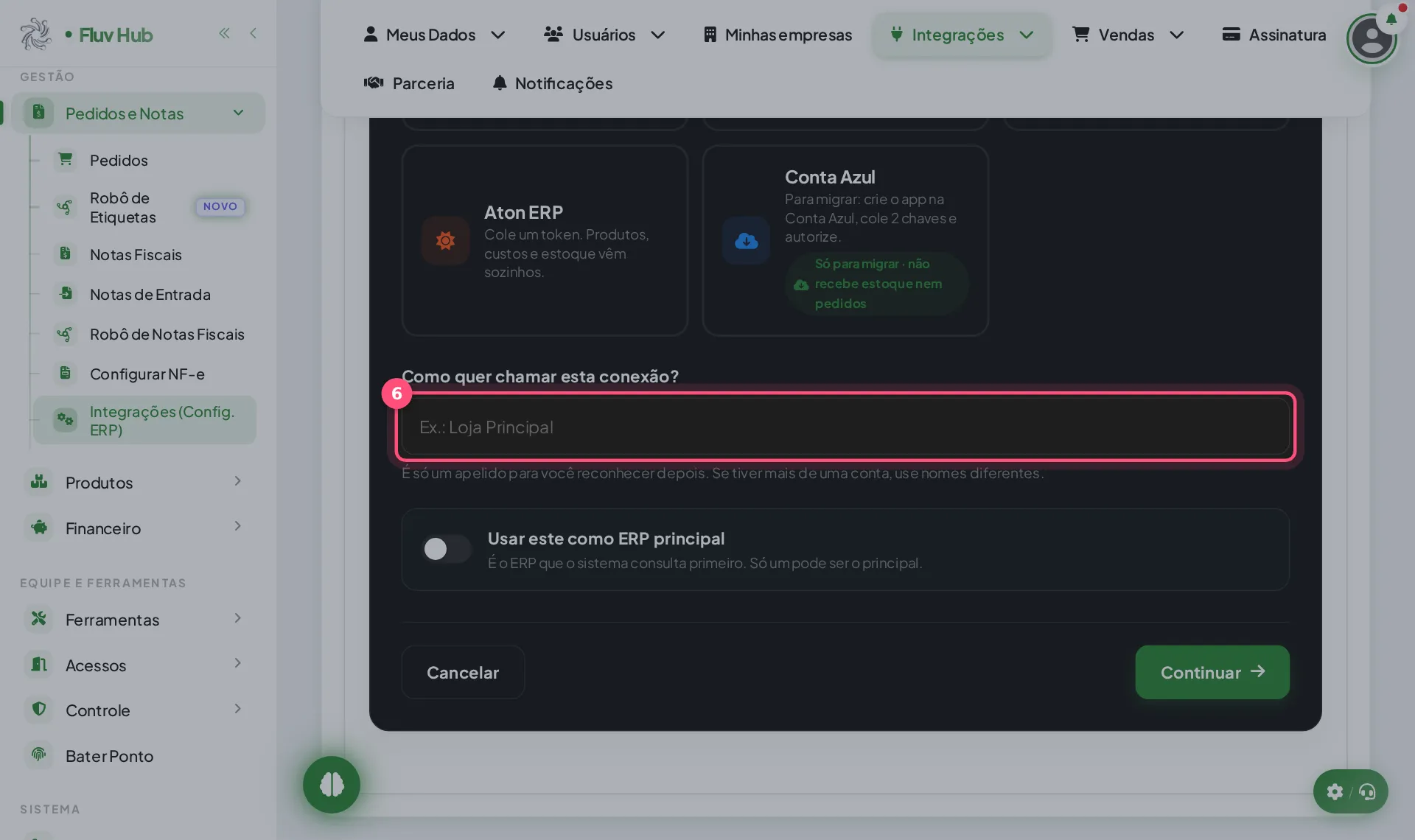Image resolution: width=1415 pixels, height=840 pixels.
Task: Go to Minhas empresas
Action: [x=778, y=35]
